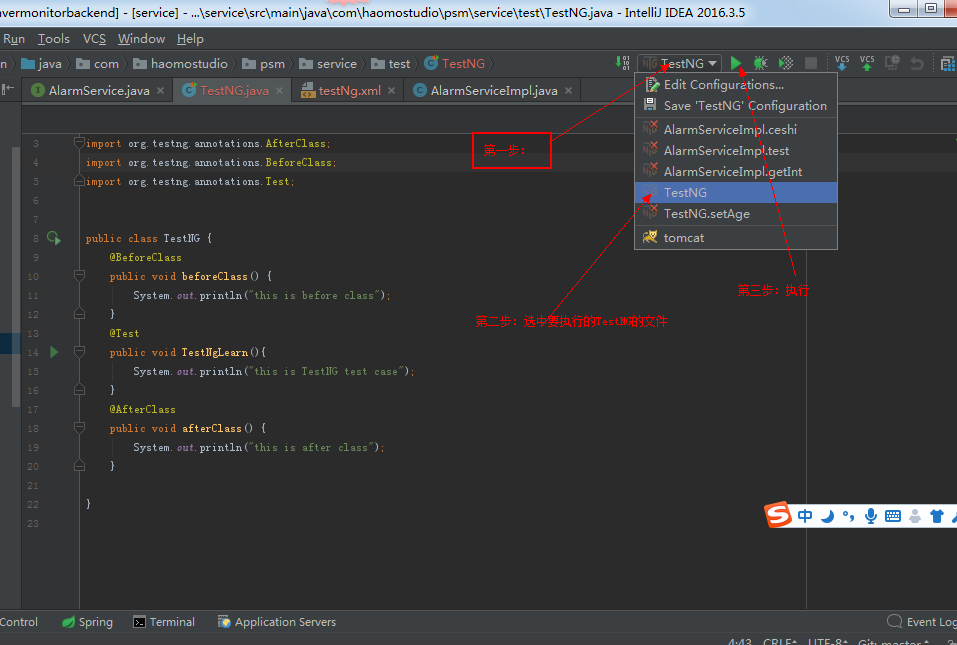Select Edit Configurations... in the dropdown
The height and width of the screenshot is (645, 957).
point(735,85)
